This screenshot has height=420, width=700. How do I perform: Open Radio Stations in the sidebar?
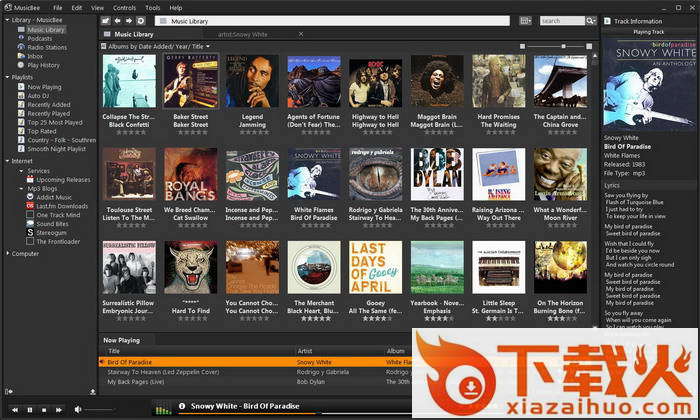(x=47, y=47)
